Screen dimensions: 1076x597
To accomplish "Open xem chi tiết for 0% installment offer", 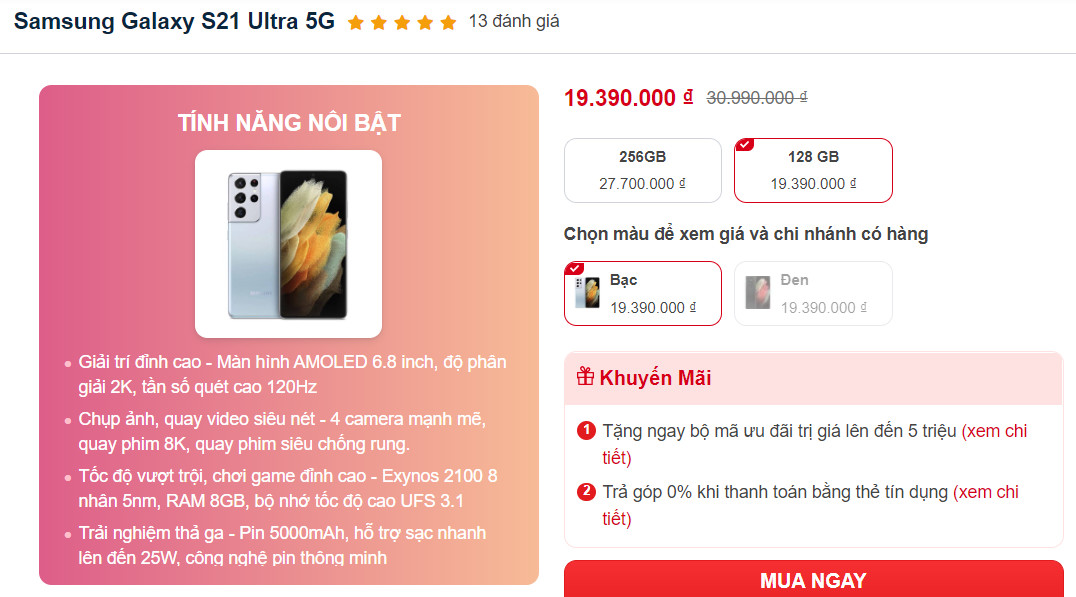I will (x=810, y=505).
